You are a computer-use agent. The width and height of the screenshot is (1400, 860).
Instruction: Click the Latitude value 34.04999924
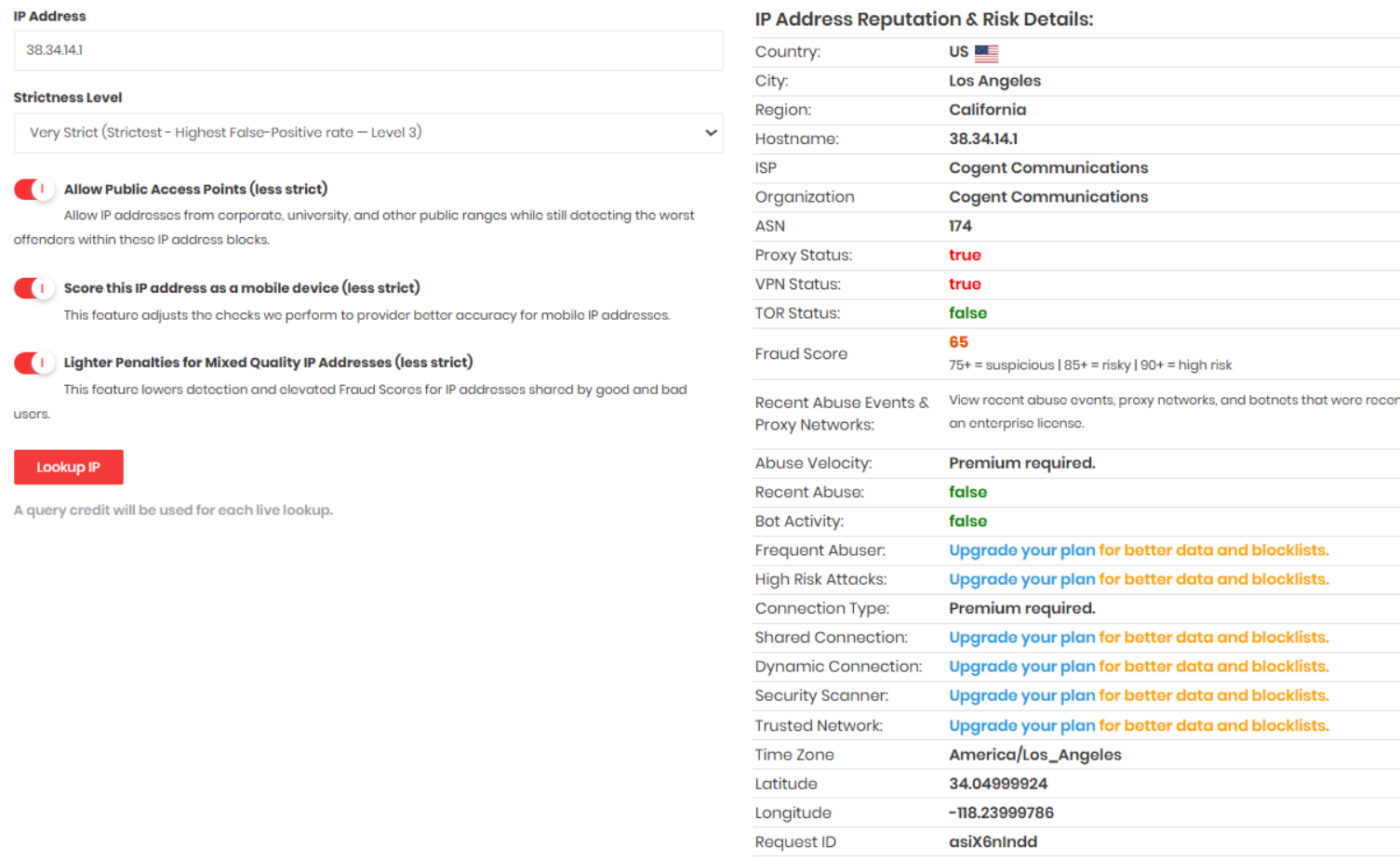click(998, 784)
